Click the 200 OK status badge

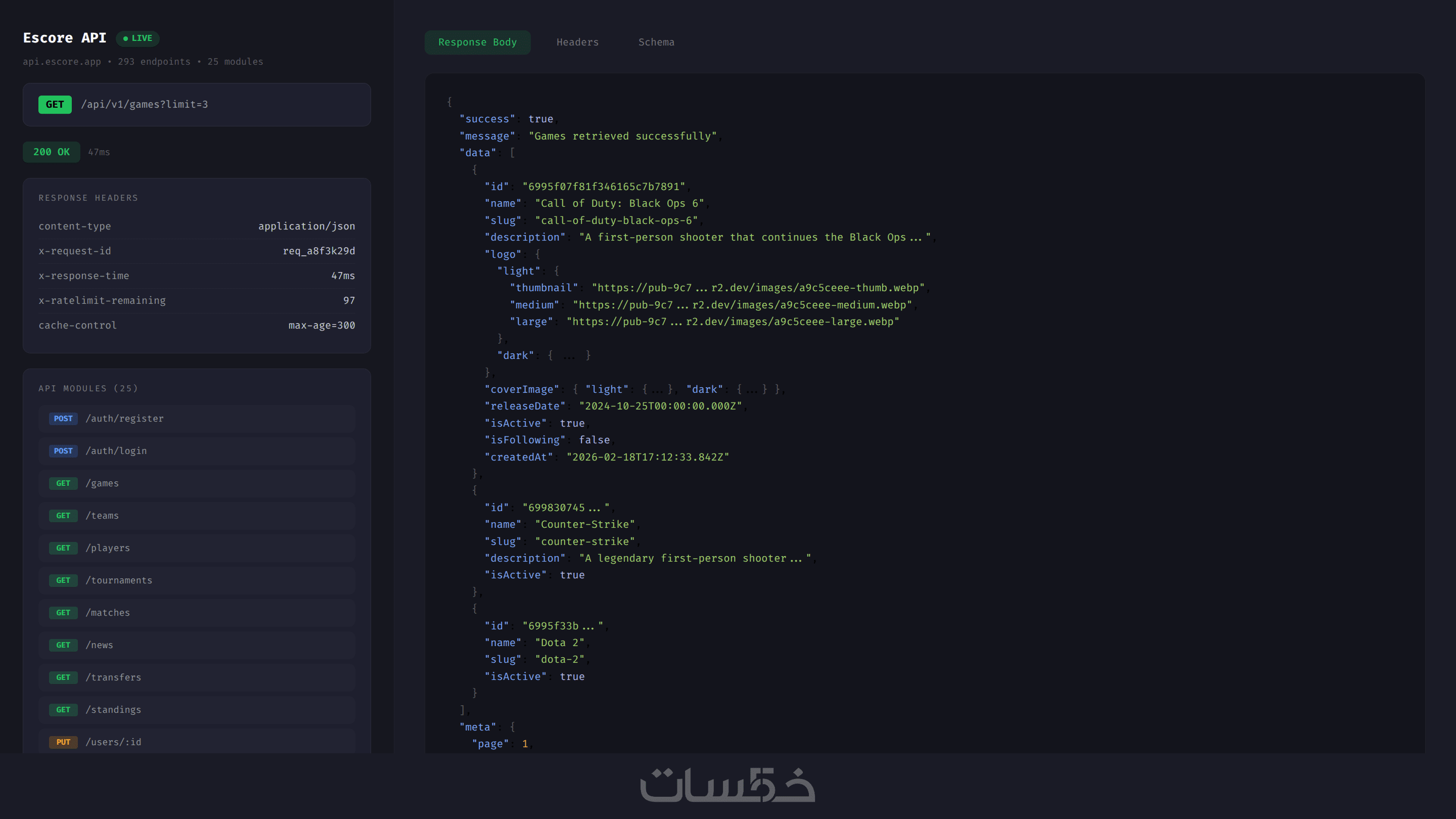(x=52, y=152)
